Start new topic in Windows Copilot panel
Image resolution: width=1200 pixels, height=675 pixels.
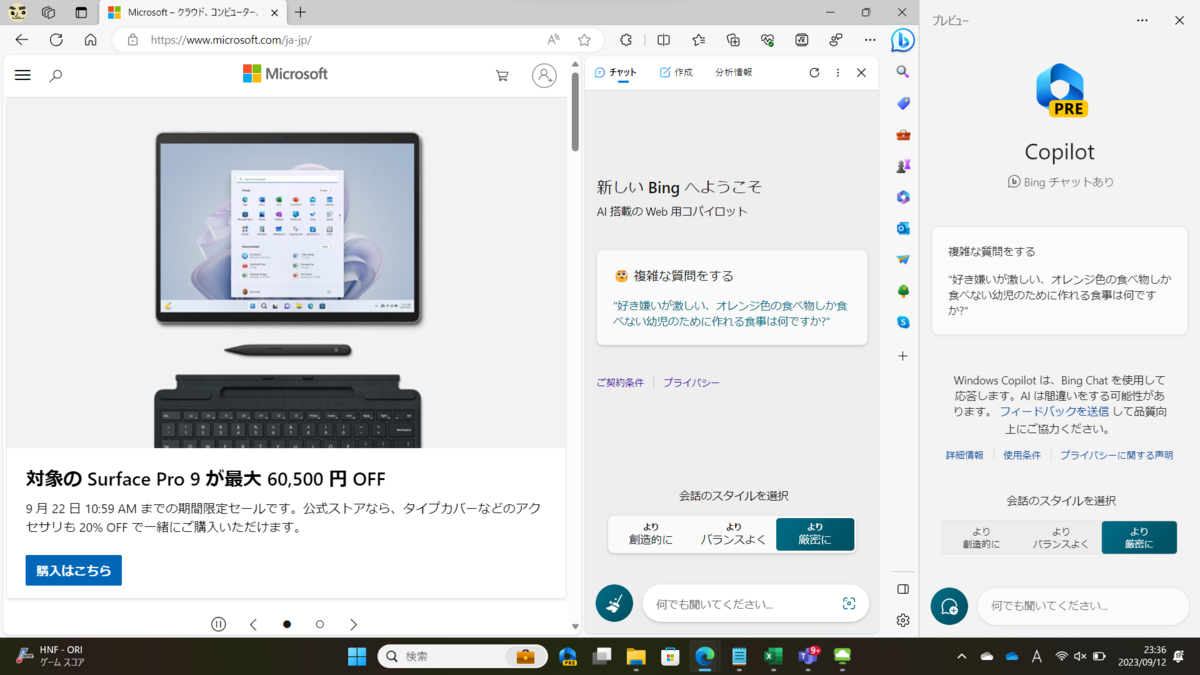click(949, 606)
